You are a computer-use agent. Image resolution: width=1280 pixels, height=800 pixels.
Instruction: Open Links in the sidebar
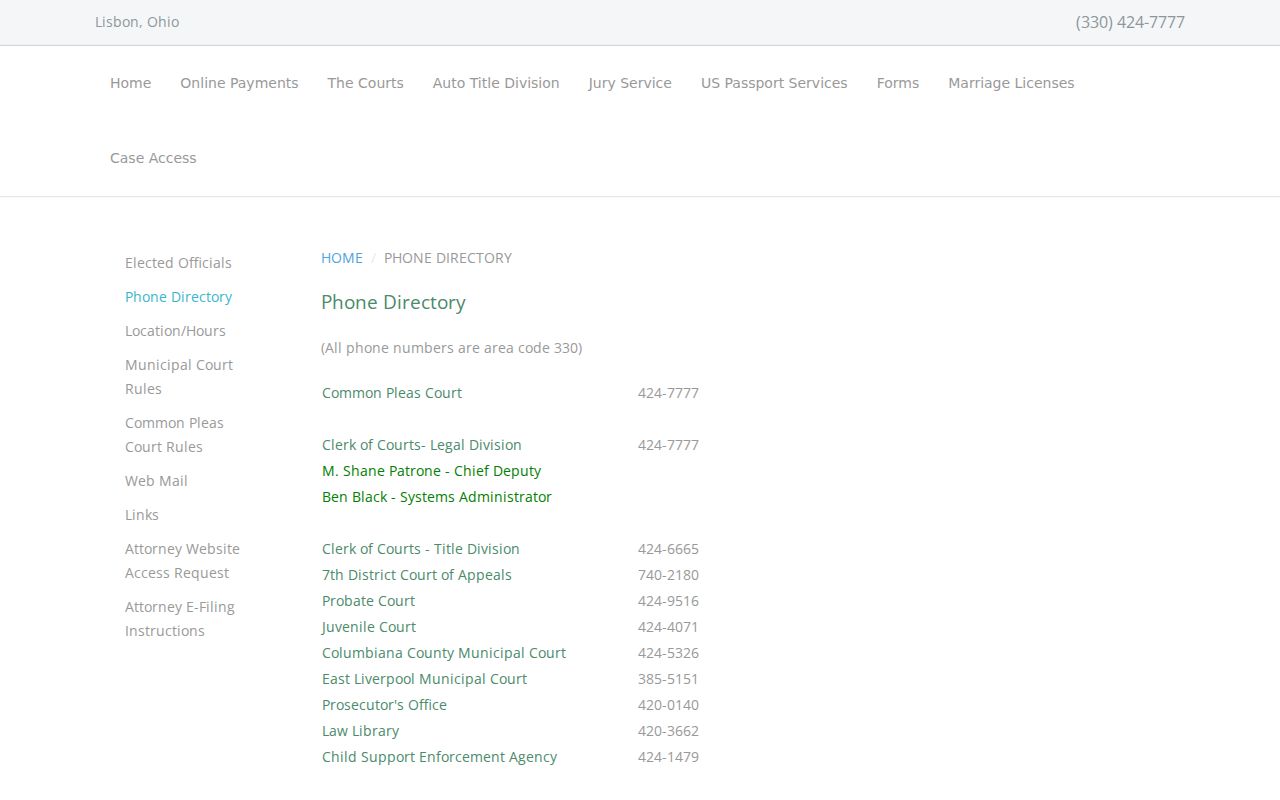point(142,515)
